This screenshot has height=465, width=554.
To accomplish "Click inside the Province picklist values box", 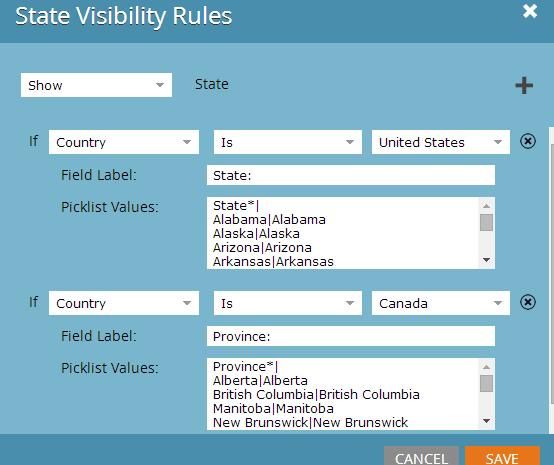I will [343, 394].
